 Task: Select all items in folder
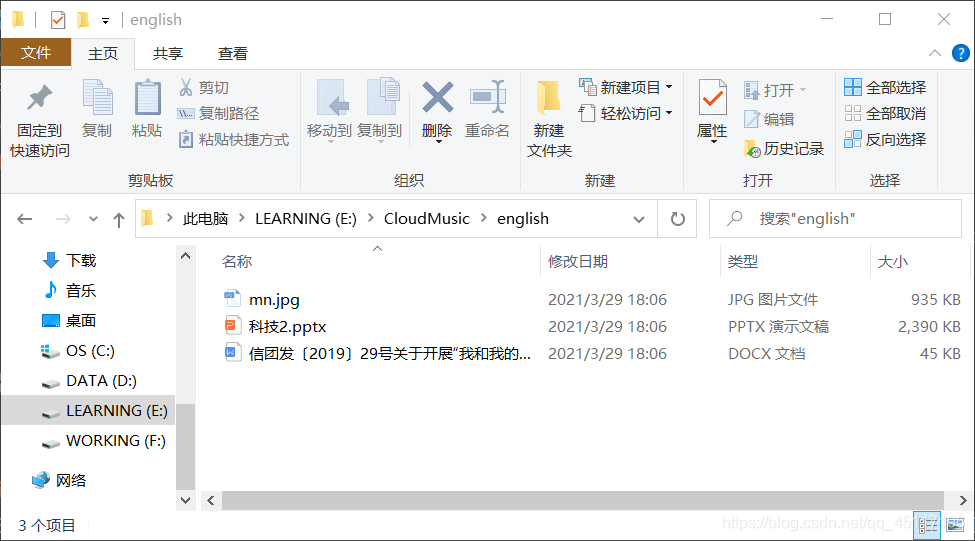pyautogui.click(x=885, y=88)
